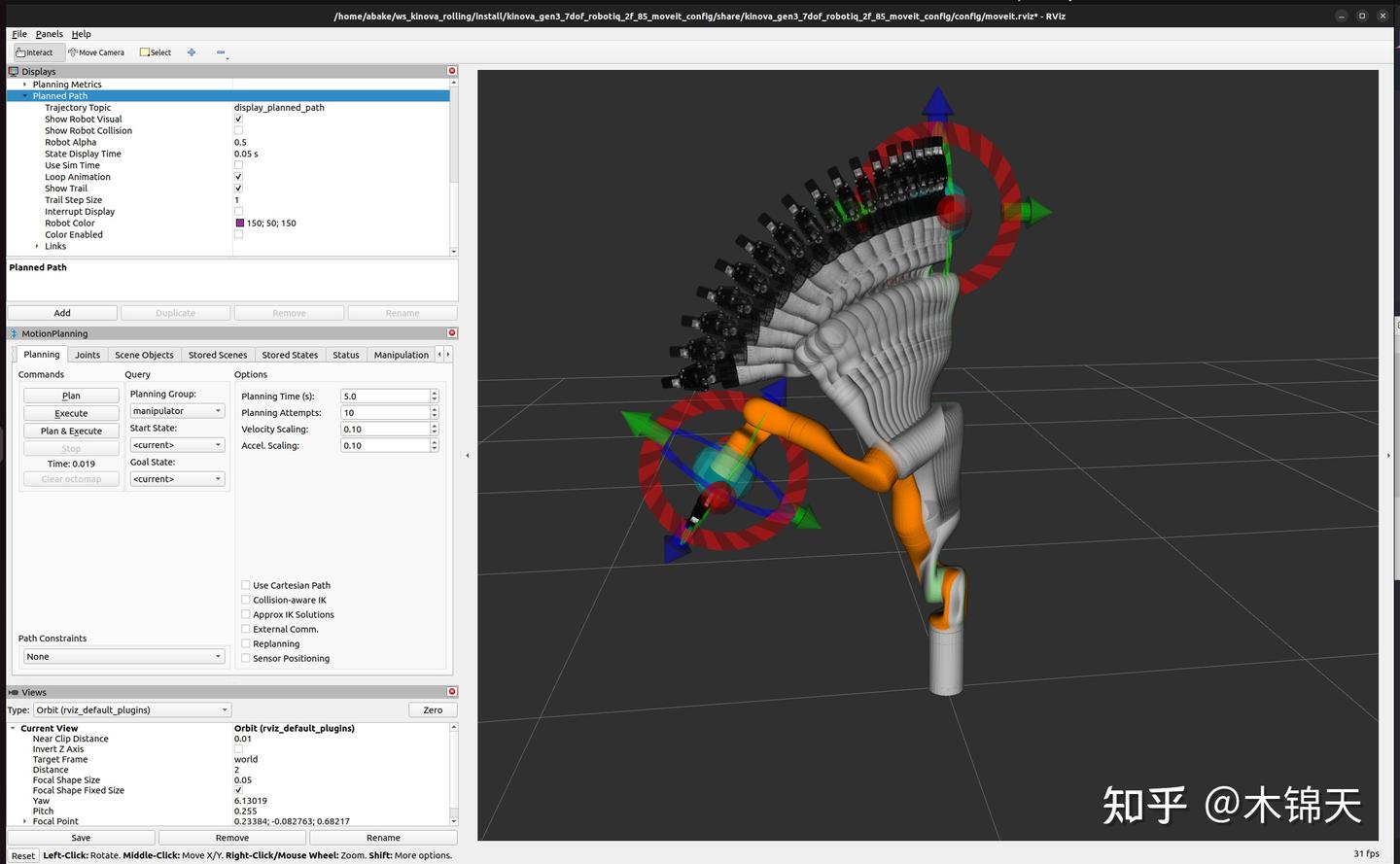
Task: Turn off Loop Animation
Action: pos(238,176)
